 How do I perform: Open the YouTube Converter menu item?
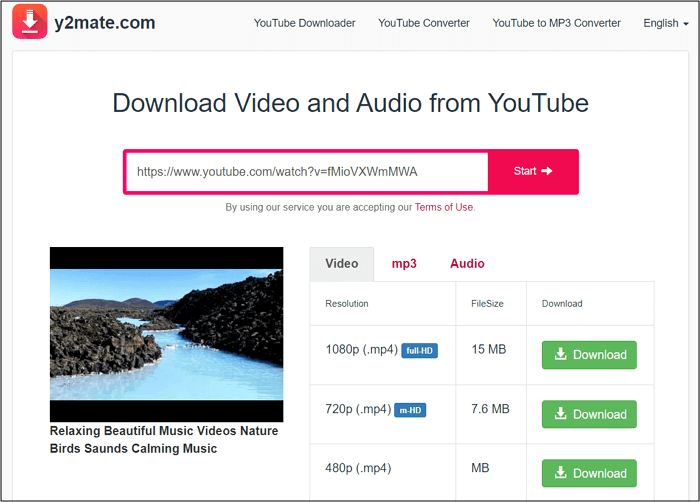point(424,23)
